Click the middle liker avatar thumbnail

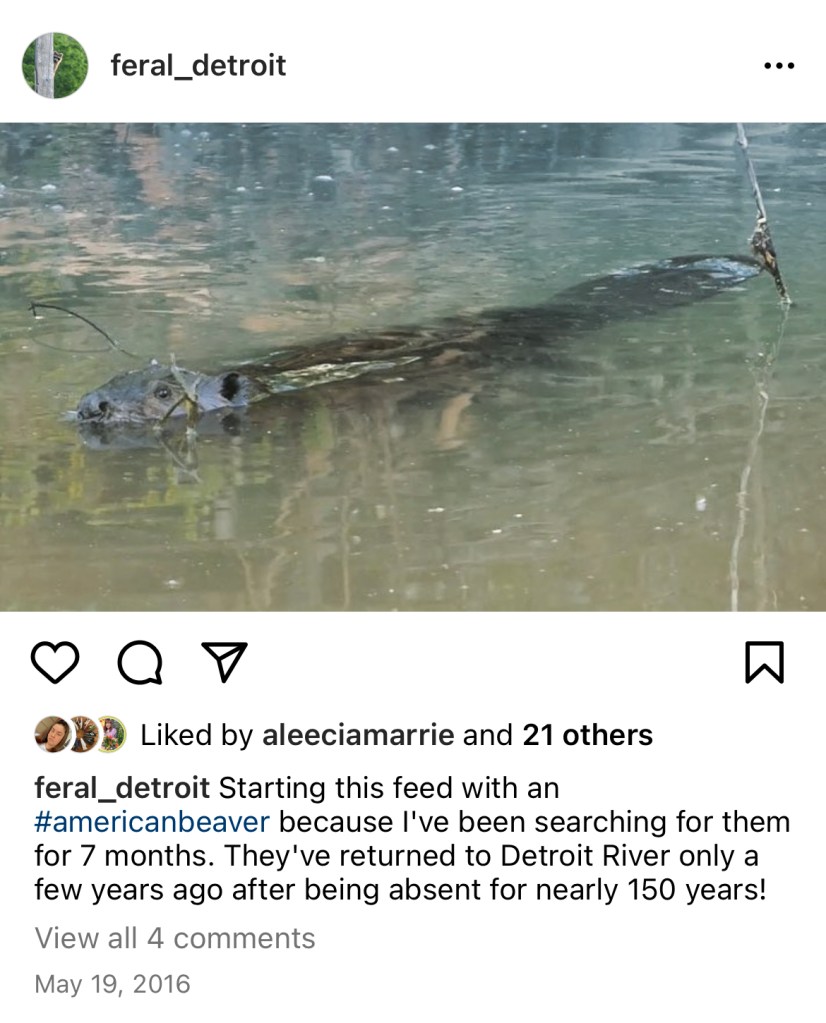point(80,735)
